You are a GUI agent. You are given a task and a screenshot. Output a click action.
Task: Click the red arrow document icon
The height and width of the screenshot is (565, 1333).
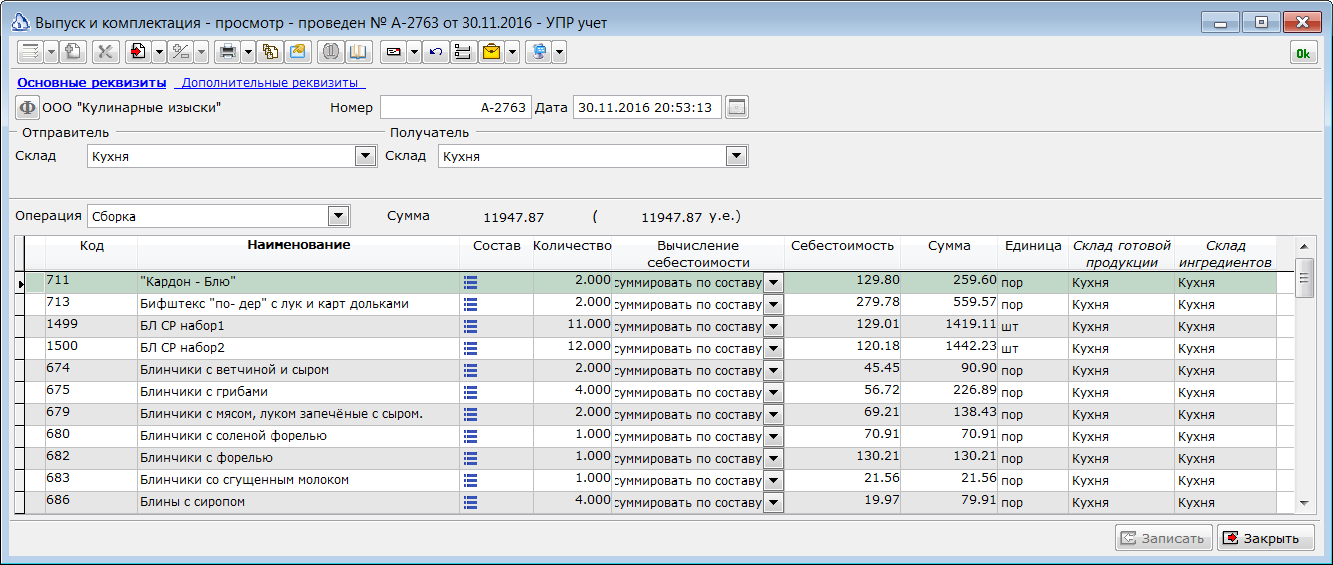coord(139,52)
